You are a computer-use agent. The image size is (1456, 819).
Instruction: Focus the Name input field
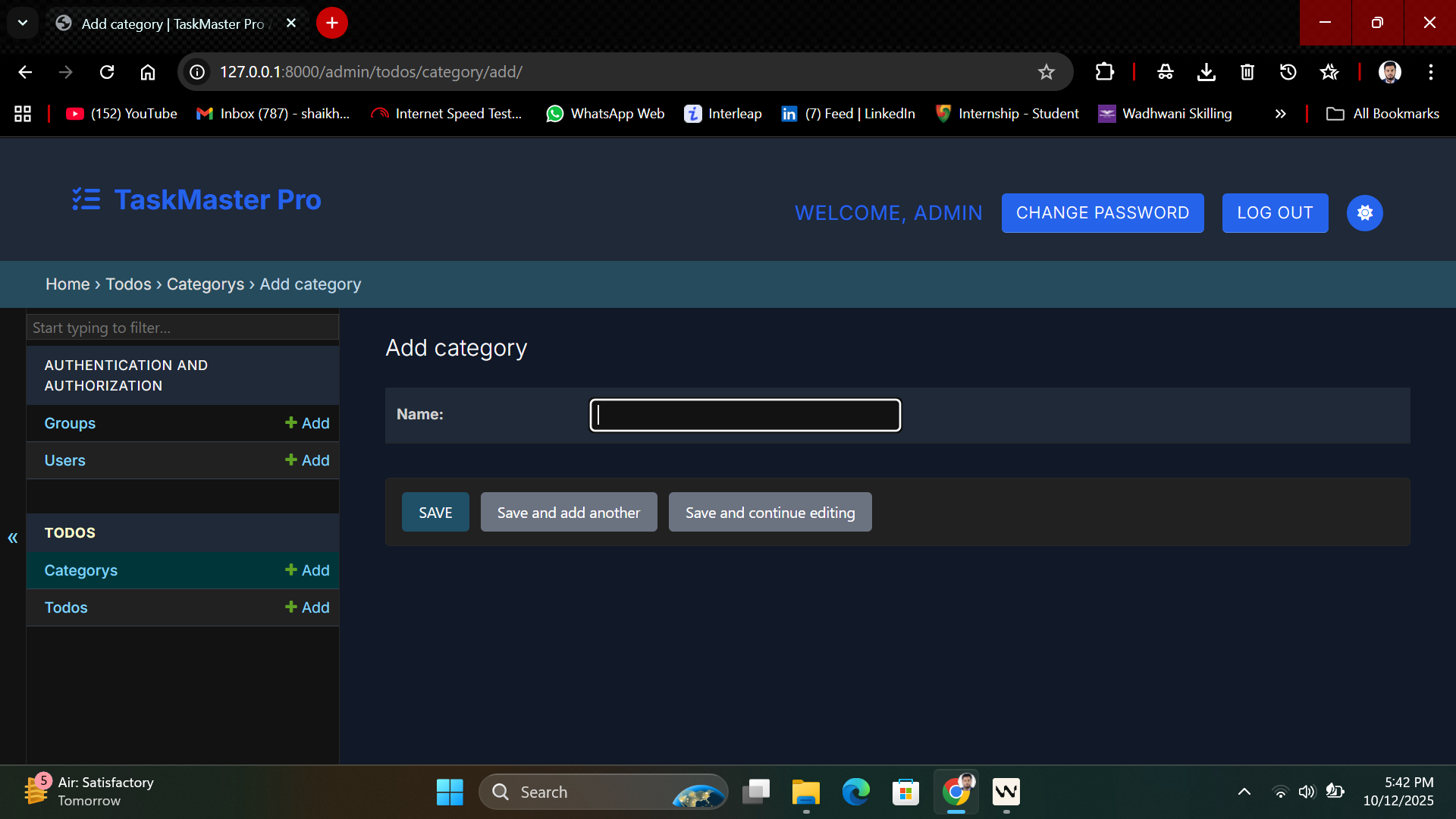[x=745, y=415]
